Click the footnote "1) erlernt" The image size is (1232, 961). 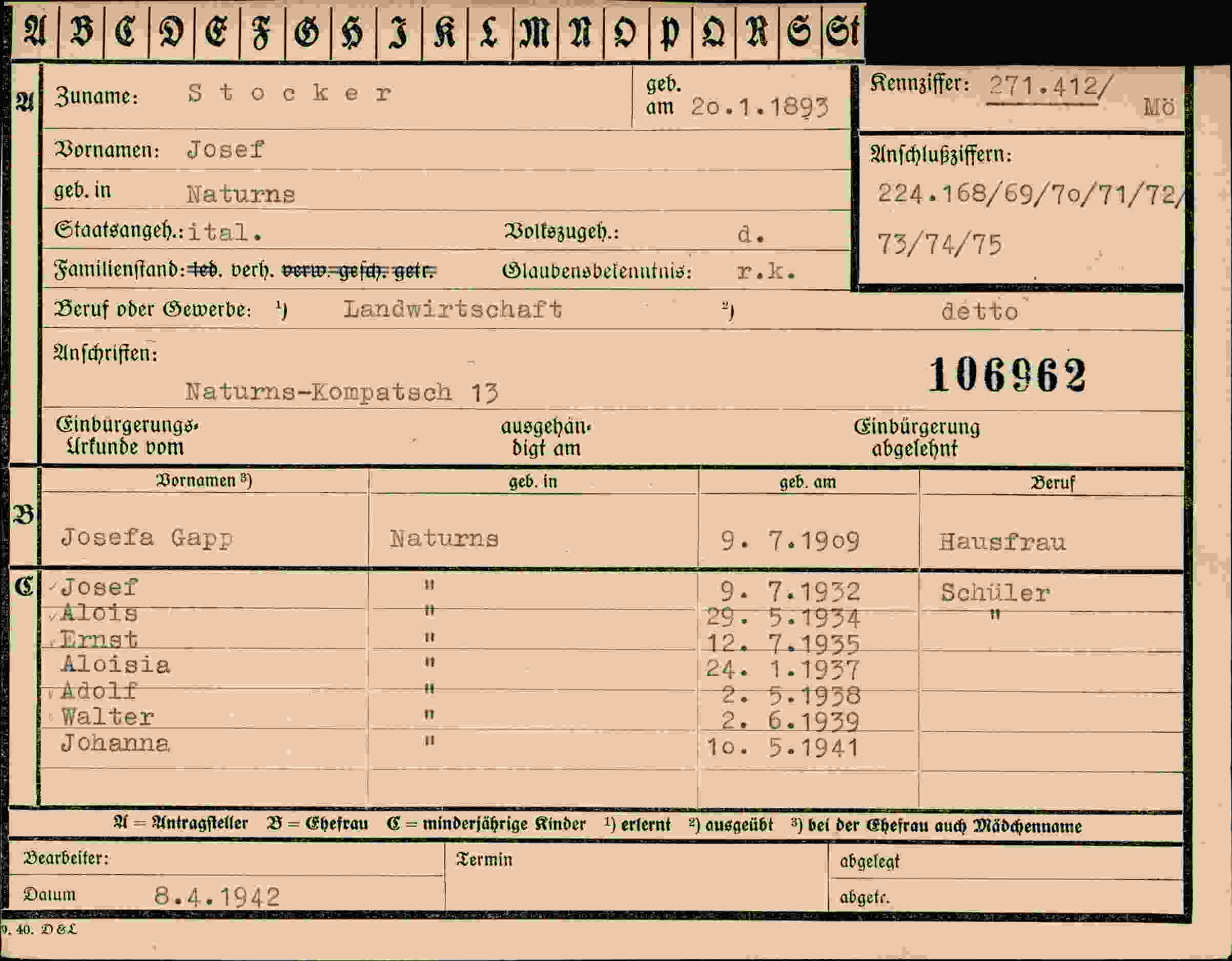(x=638, y=825)
